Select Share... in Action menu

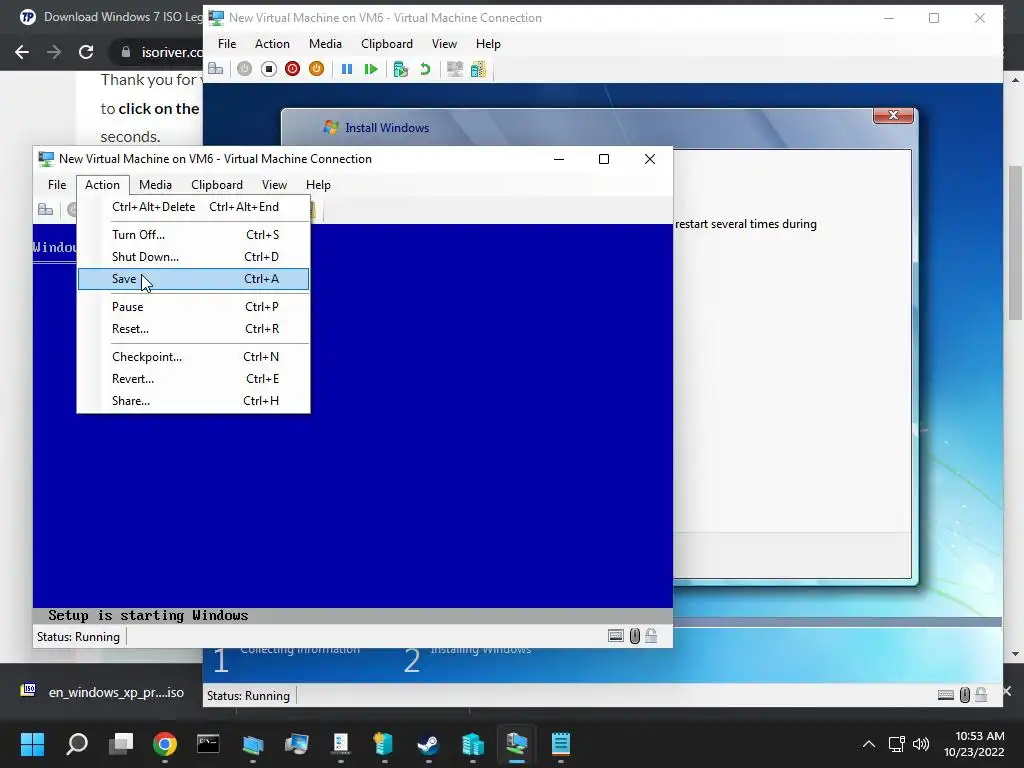point(193,401)
